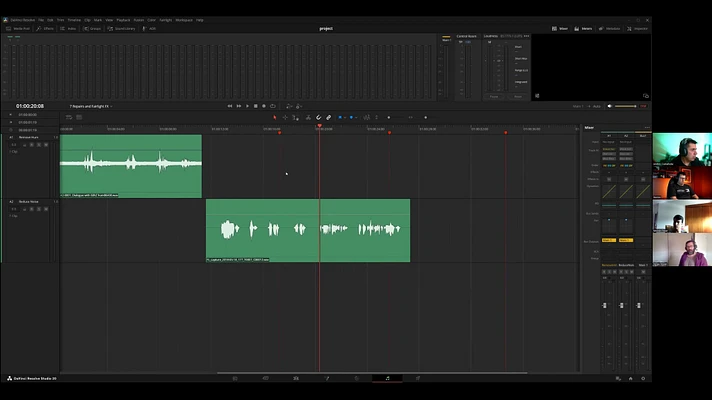Screen dimensions: 712x400
Task: Open the Effects library panel
Action: coord(45,29)
